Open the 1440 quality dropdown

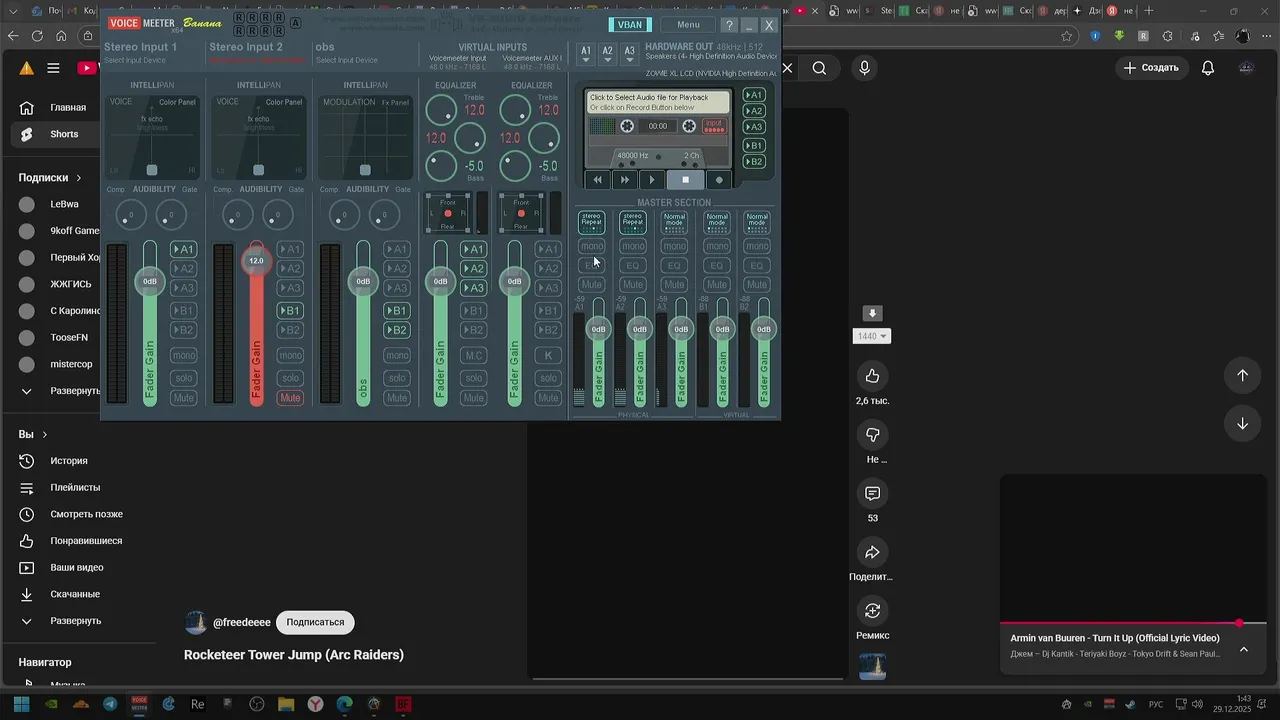872,337
